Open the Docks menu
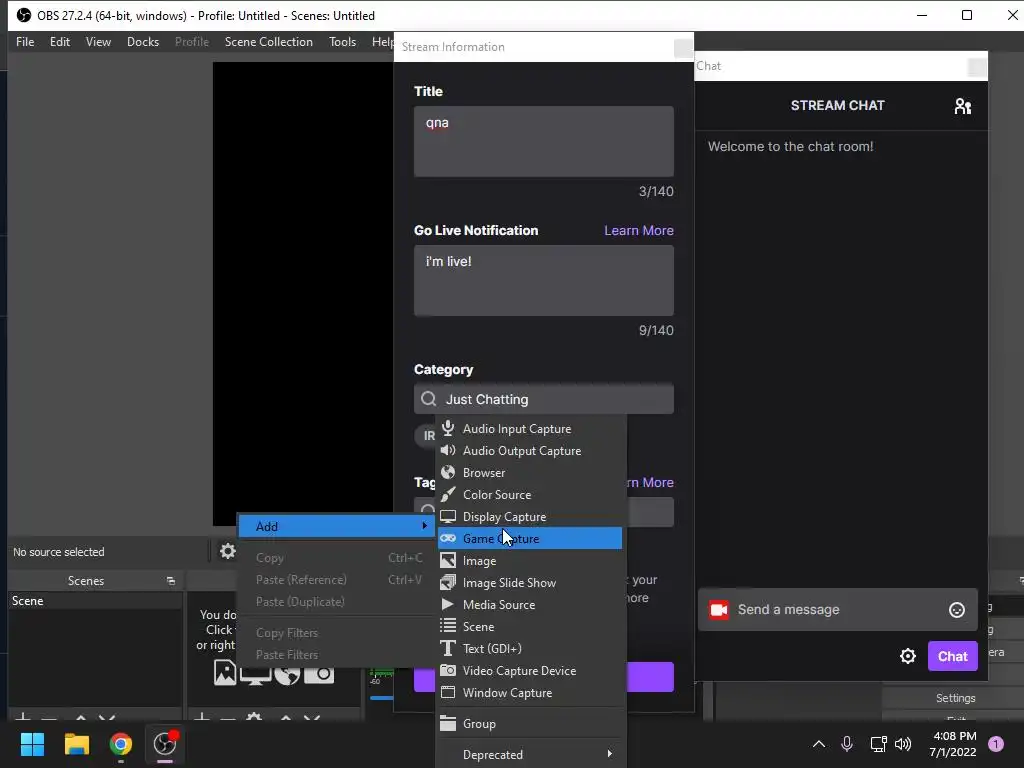Image resolution: width=1024 pixels, height=768 pixels. click(x=142, y=42)
